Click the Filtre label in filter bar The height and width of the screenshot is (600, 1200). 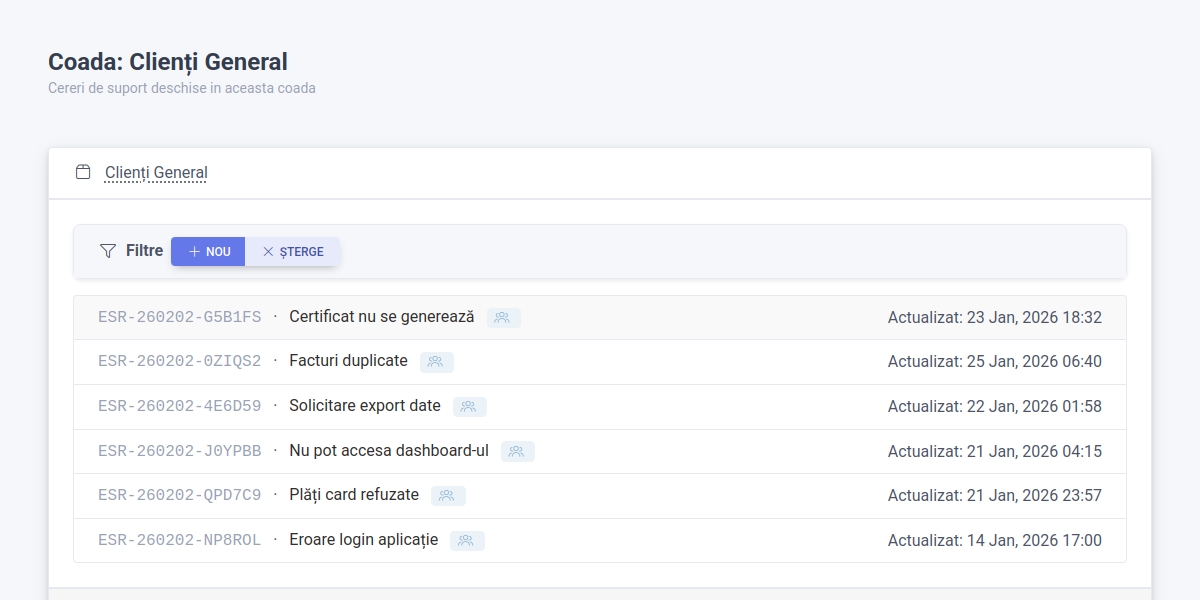pyautogui.click(x=144, y=251)
